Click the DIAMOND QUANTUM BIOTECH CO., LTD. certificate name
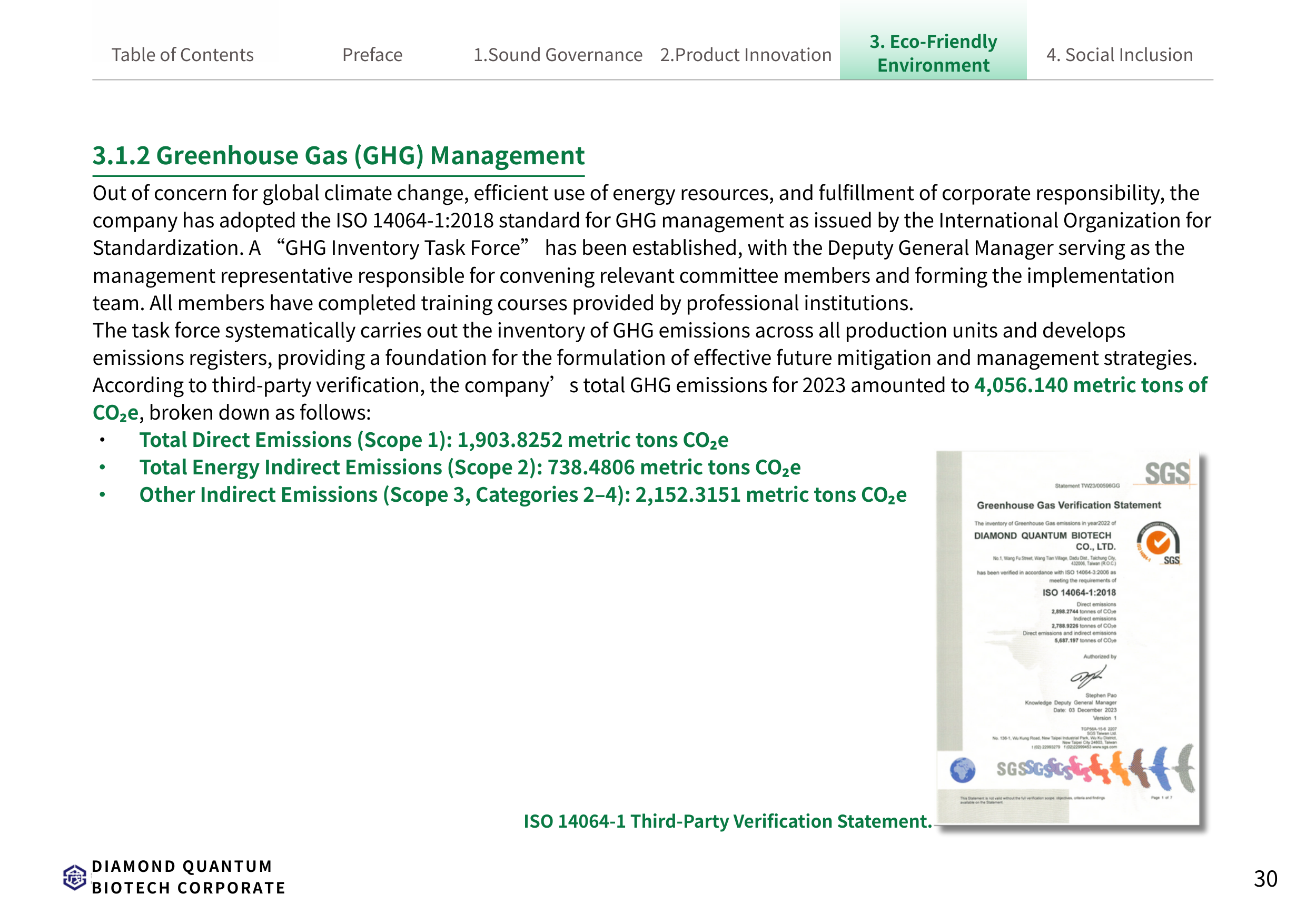1306x924 pixels. [1045, 541]
